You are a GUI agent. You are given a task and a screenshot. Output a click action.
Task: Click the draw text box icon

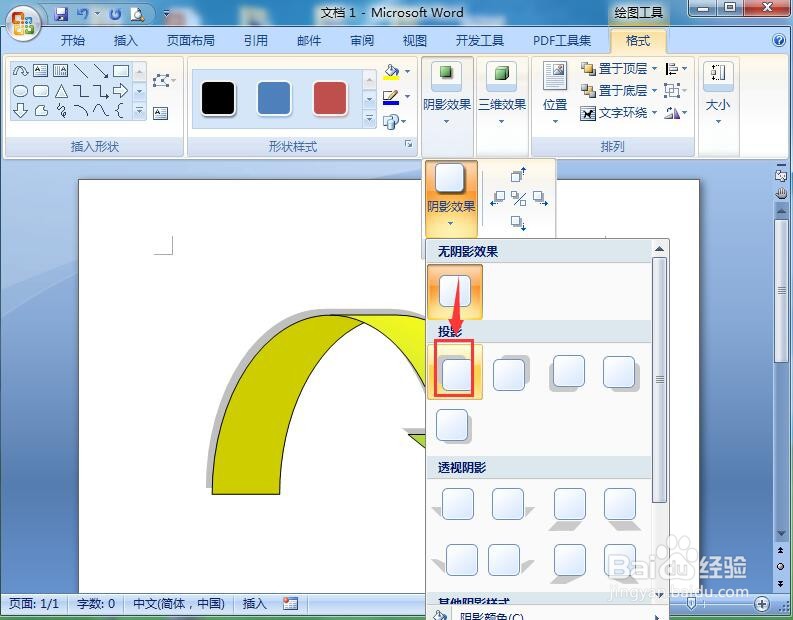click(x=160, y=113)
